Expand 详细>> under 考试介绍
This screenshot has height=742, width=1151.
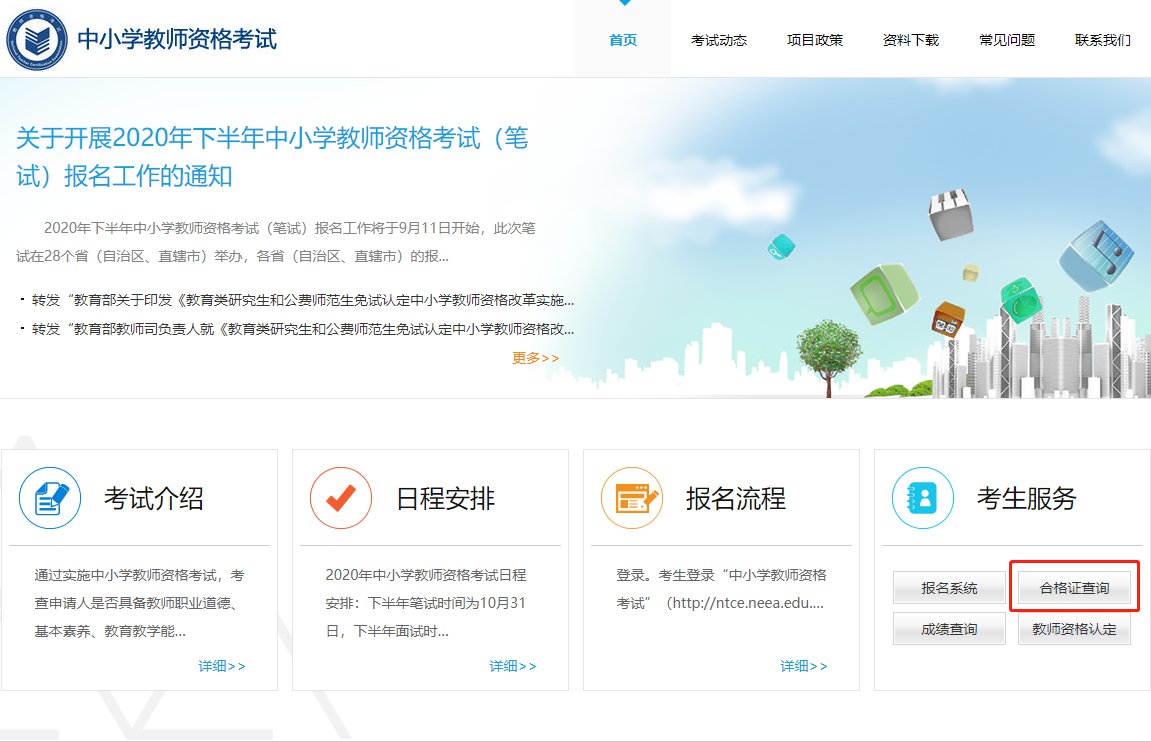coord(221,666)
